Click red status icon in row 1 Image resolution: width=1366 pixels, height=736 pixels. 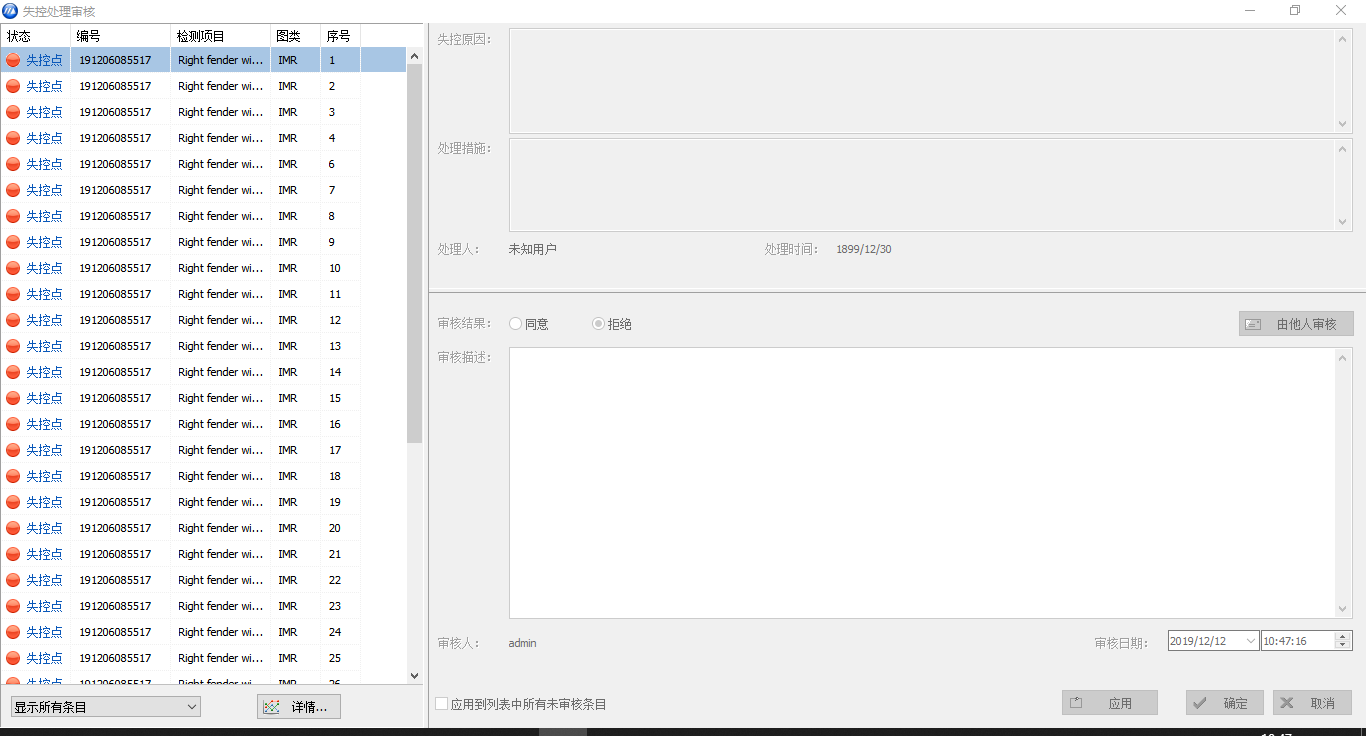(13, 60)
